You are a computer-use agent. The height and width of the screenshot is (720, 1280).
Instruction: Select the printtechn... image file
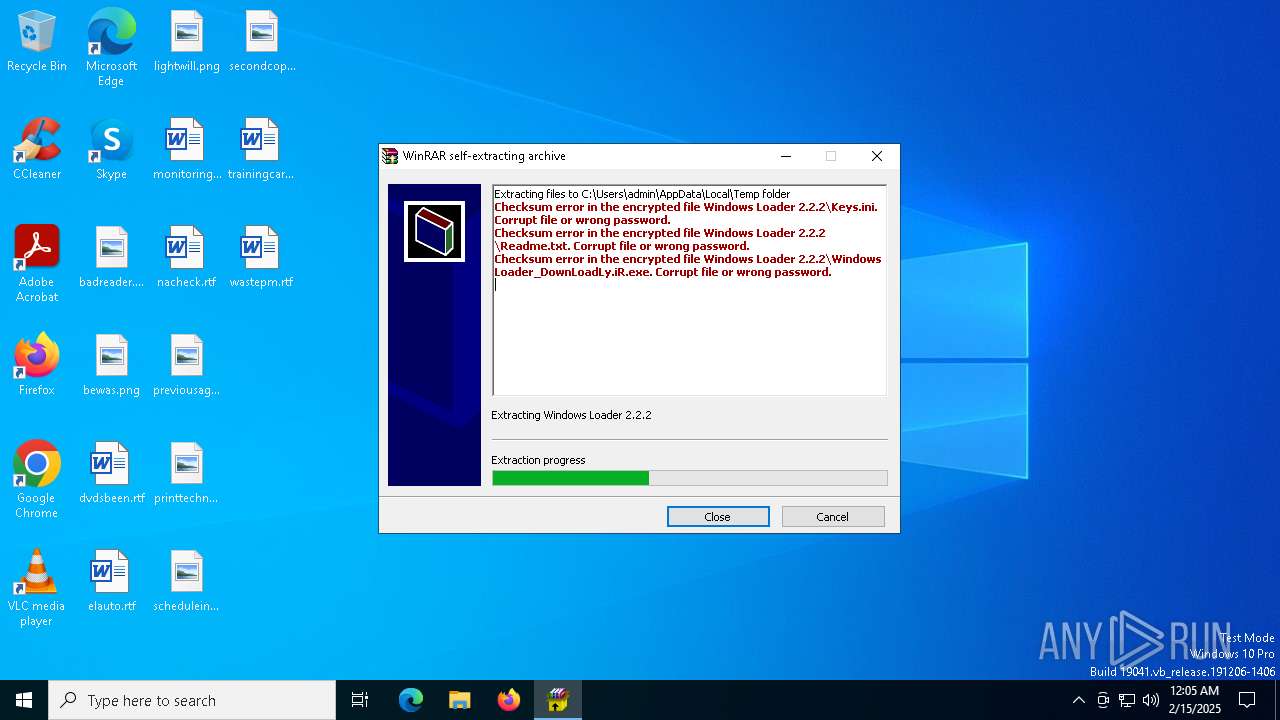187,473
